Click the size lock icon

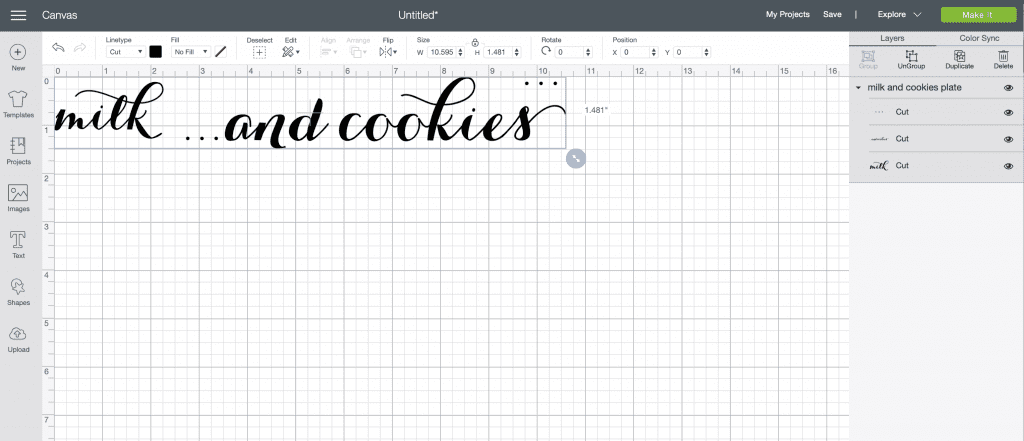tap(475, 42)
